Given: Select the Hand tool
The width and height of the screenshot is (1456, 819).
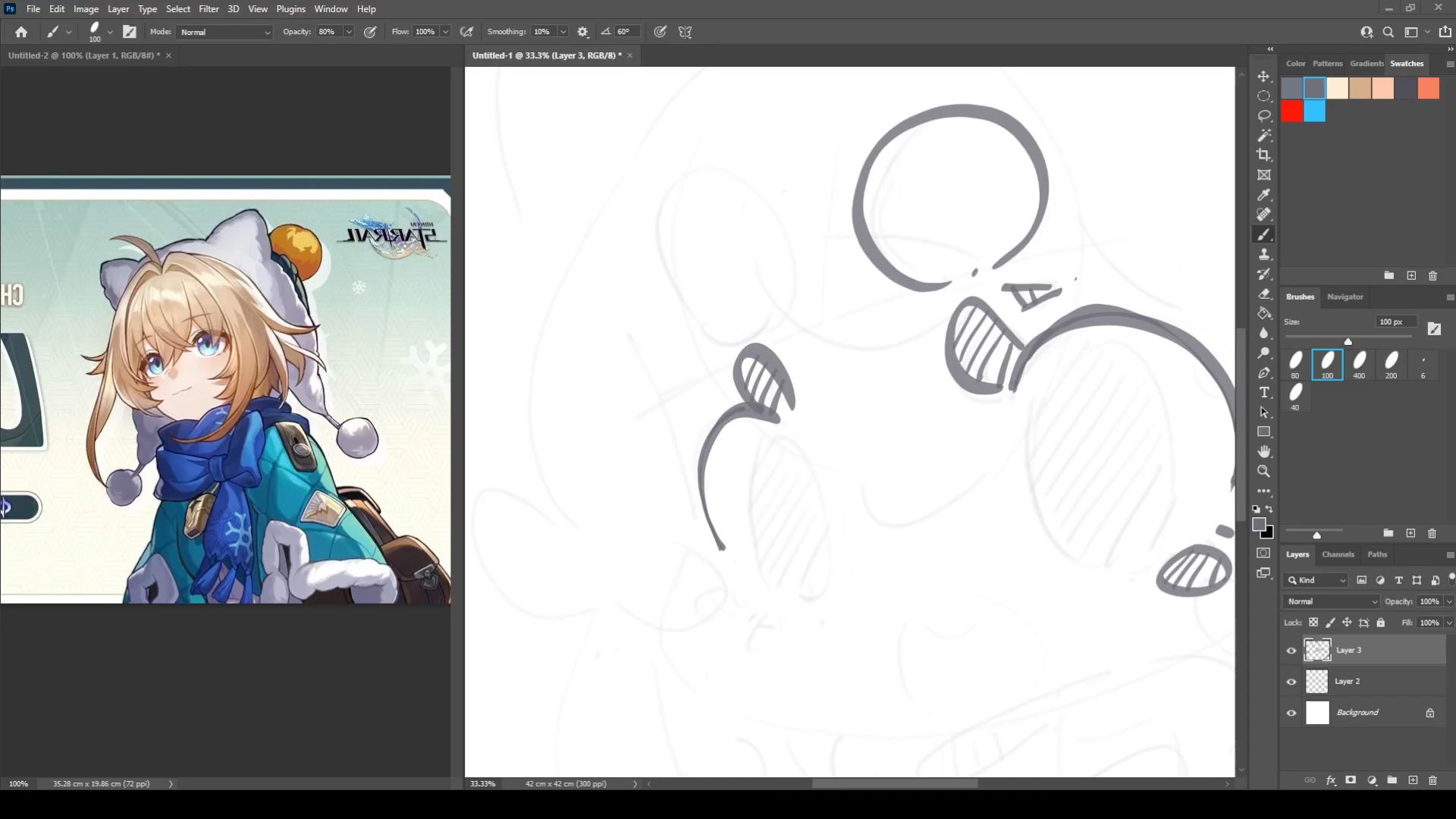Looking at the screenshot, I should pos(1263,451).
